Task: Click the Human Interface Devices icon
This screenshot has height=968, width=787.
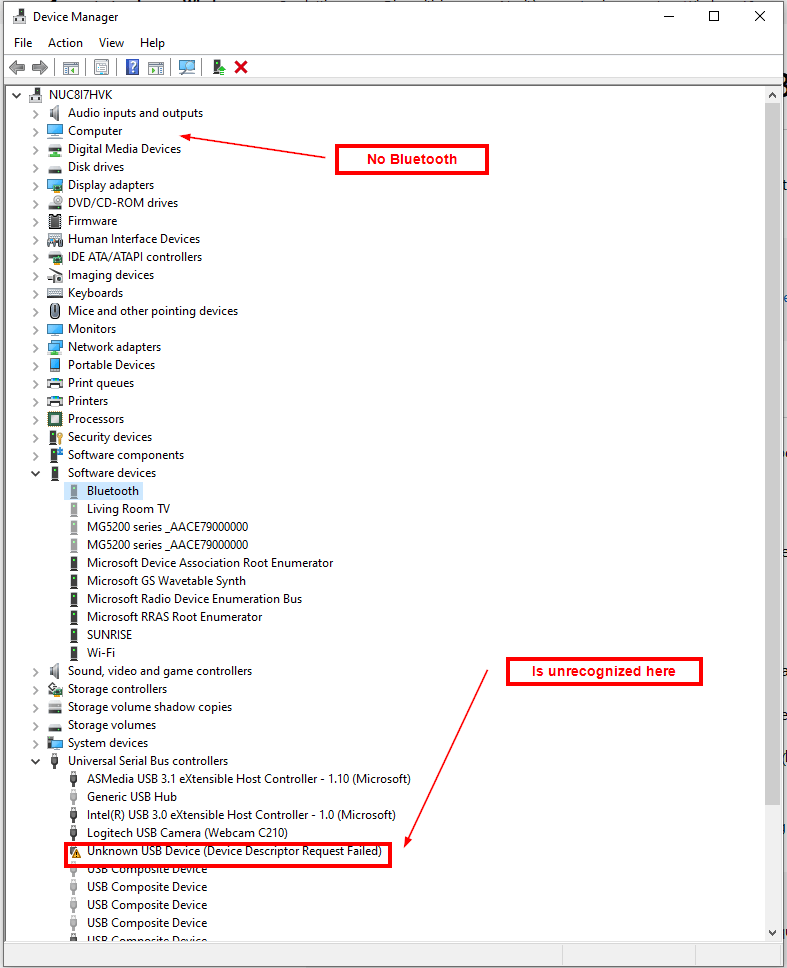Action: click(x=55, y=239)
